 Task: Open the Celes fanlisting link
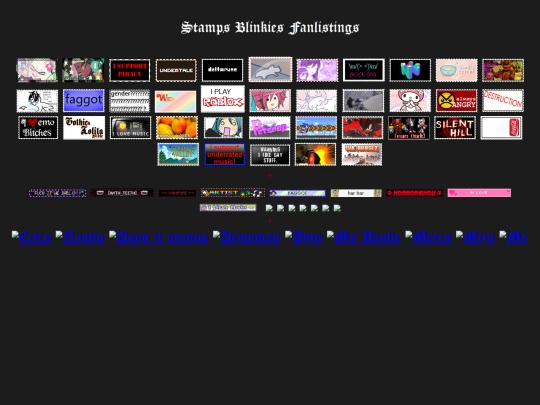(31, 238)
